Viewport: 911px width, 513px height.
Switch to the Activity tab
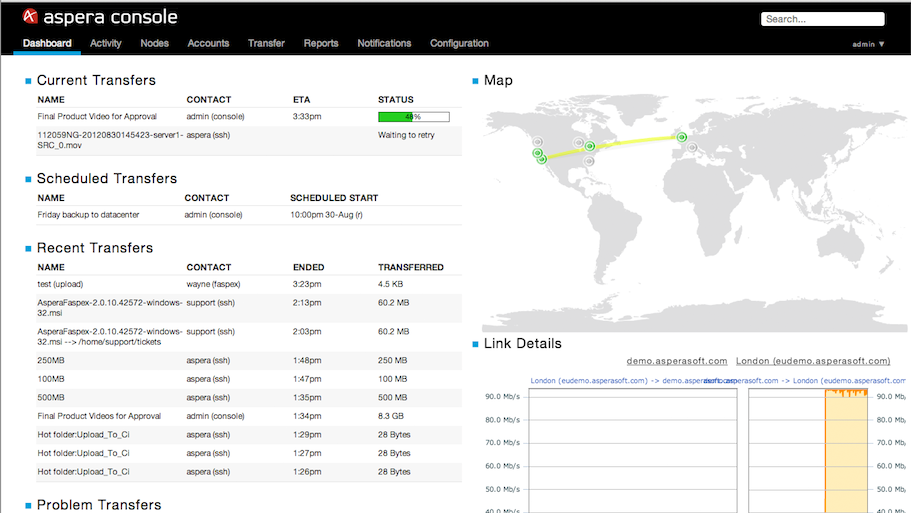pos(105,43)
